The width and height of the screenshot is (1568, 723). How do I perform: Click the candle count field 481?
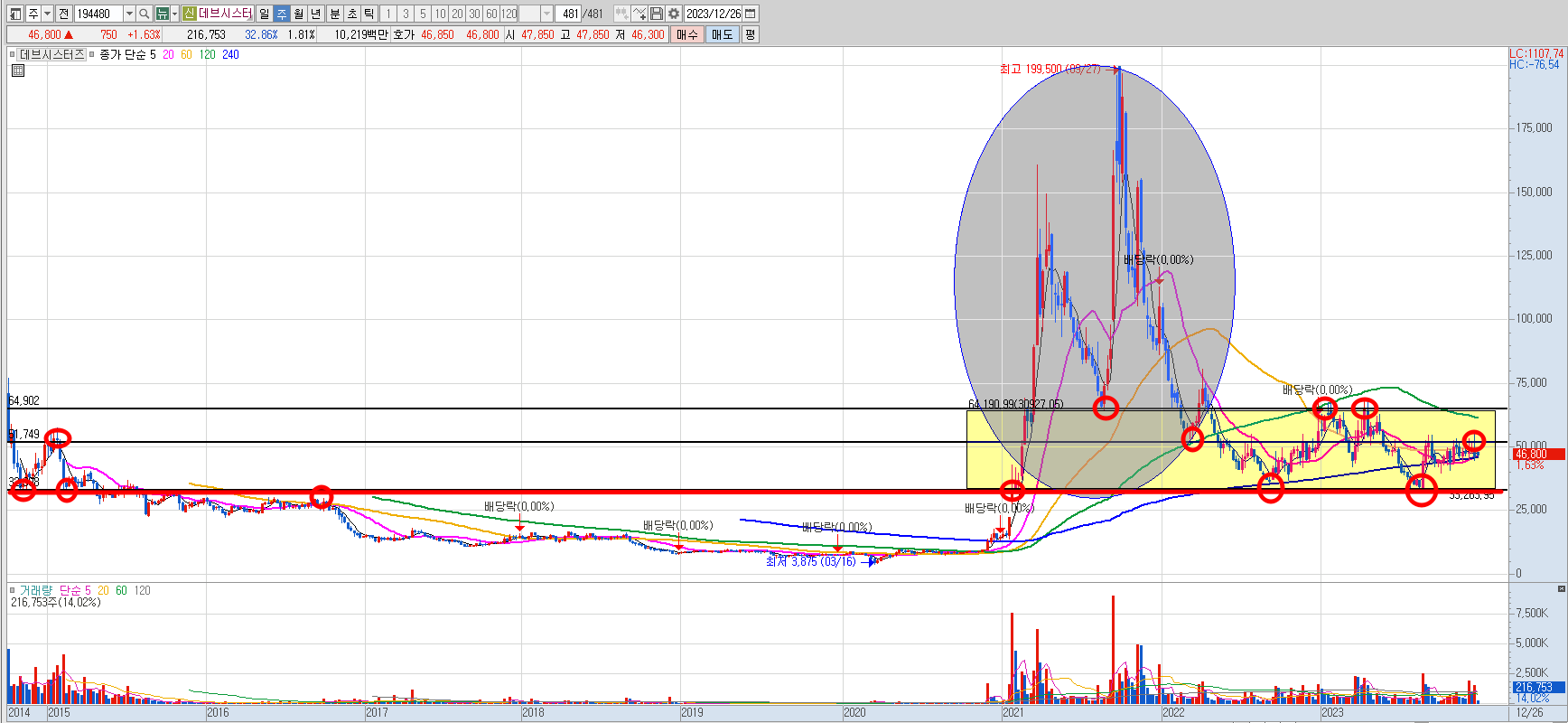[x=569, y=14]
